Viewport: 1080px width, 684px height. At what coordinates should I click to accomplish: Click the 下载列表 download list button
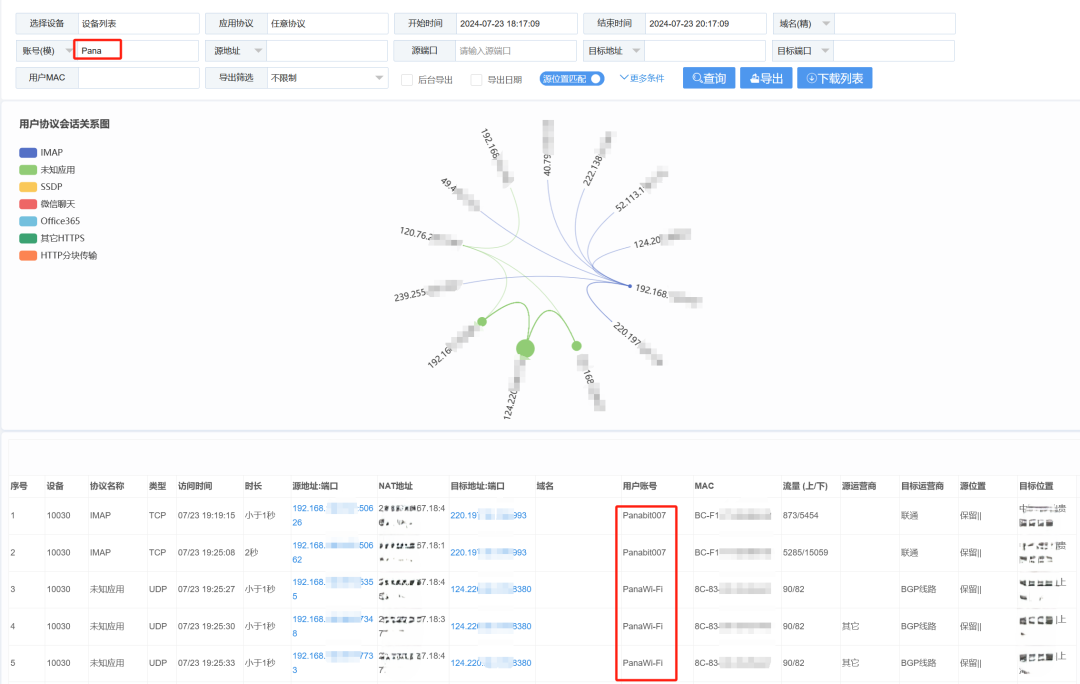click(834, 79)
